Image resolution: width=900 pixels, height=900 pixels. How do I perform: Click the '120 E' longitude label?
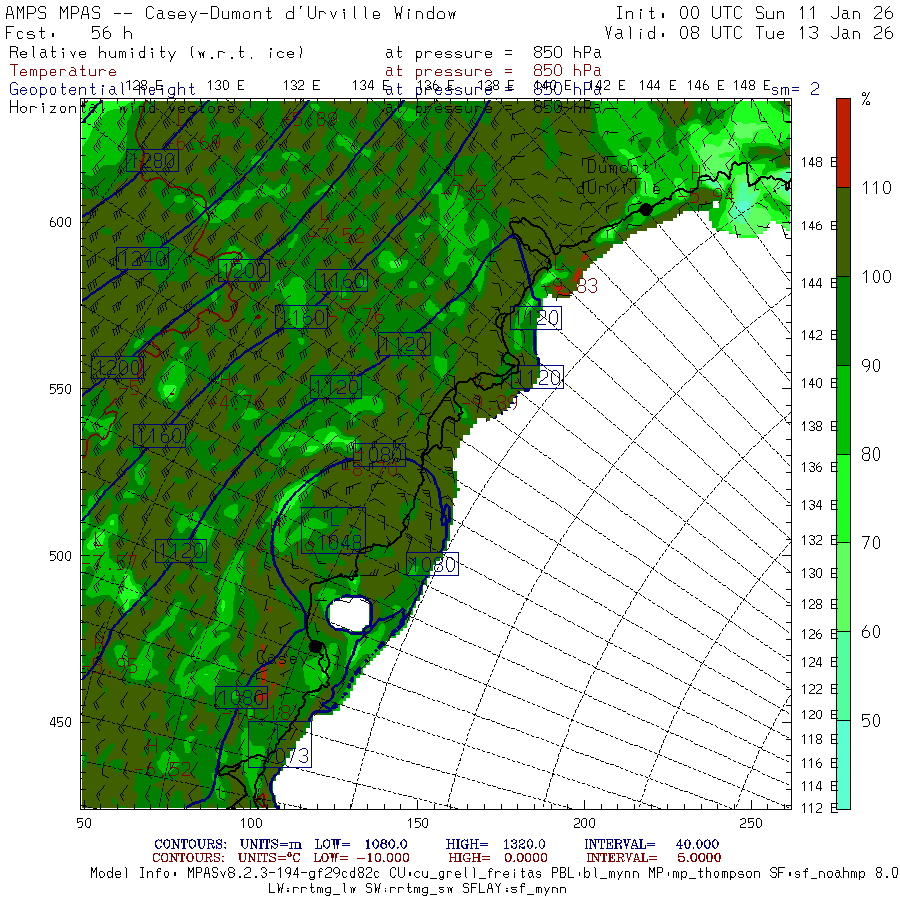(x=818, y=715)
